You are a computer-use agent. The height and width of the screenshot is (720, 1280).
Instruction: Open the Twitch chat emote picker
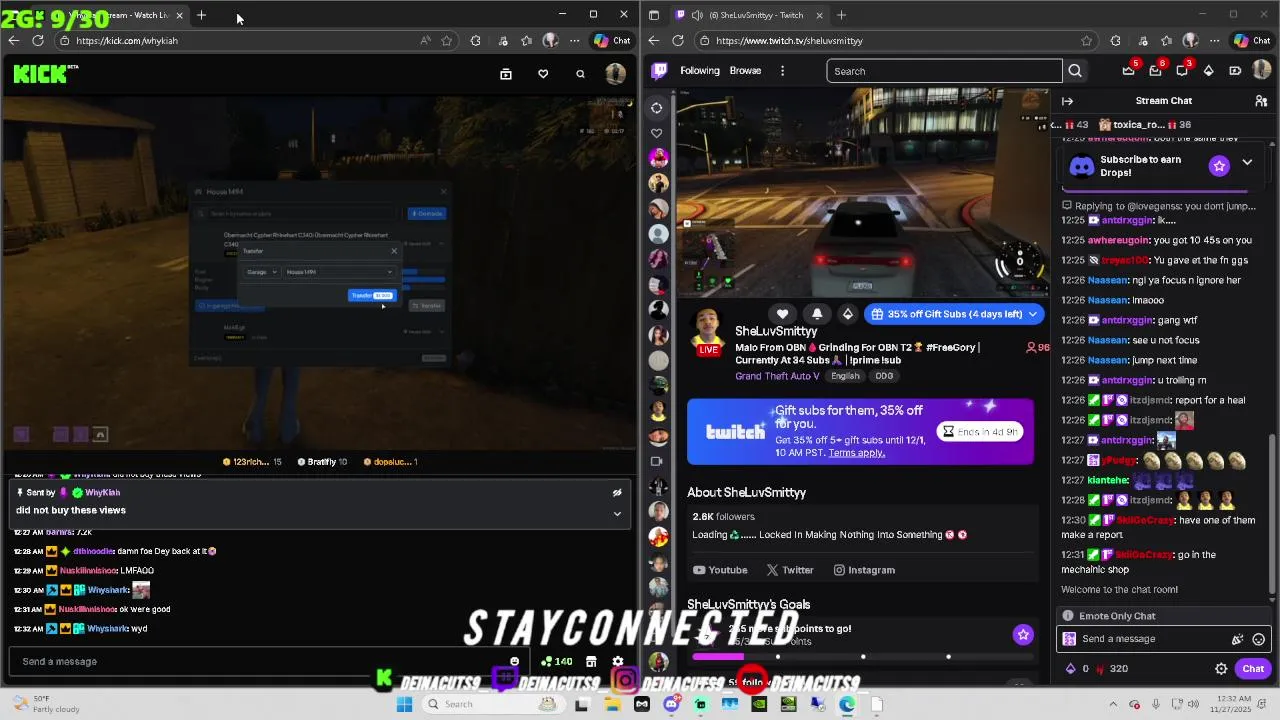[x=1259, y=639]
